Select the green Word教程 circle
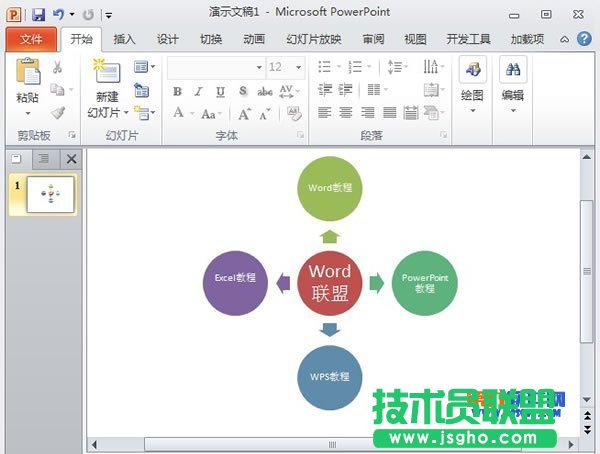The image size is (600, 454). pyautogui.click(x=330, y=188)
